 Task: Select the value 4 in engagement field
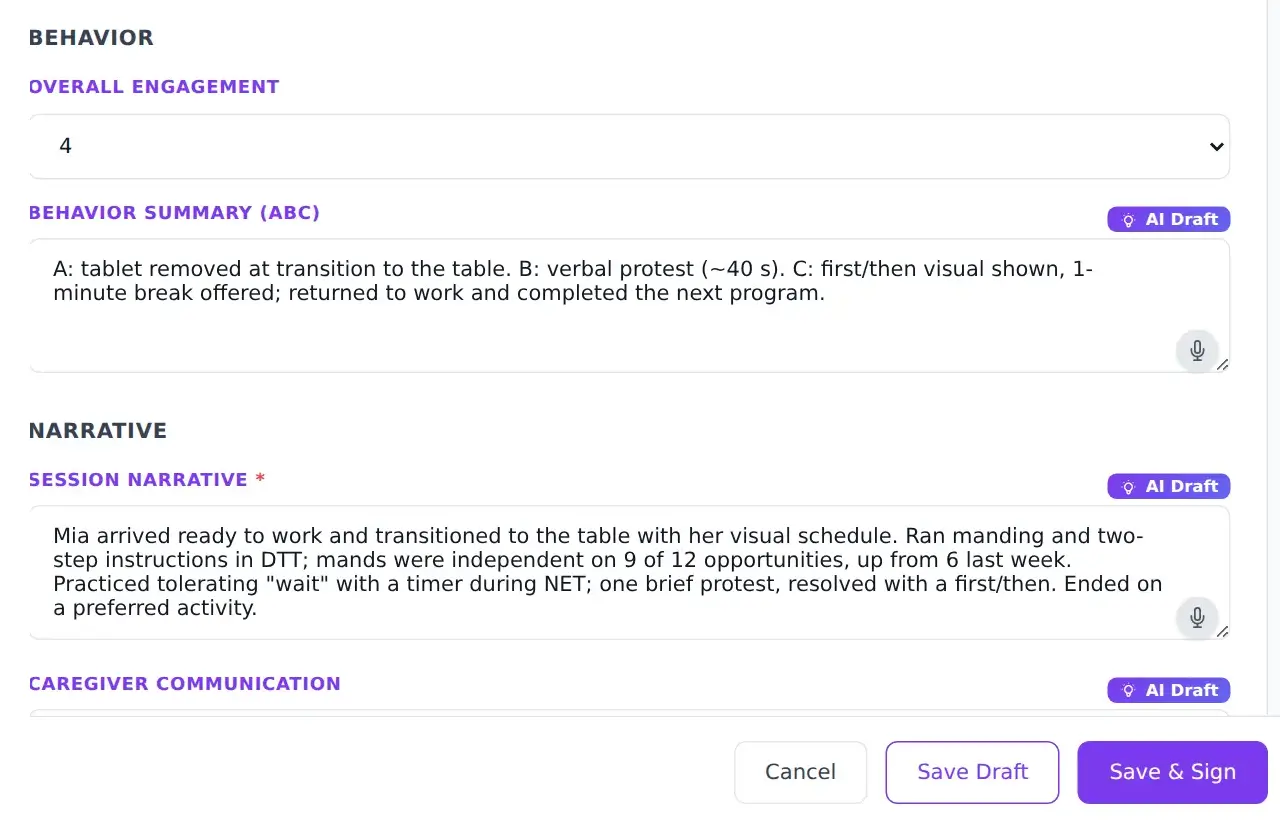66,146
